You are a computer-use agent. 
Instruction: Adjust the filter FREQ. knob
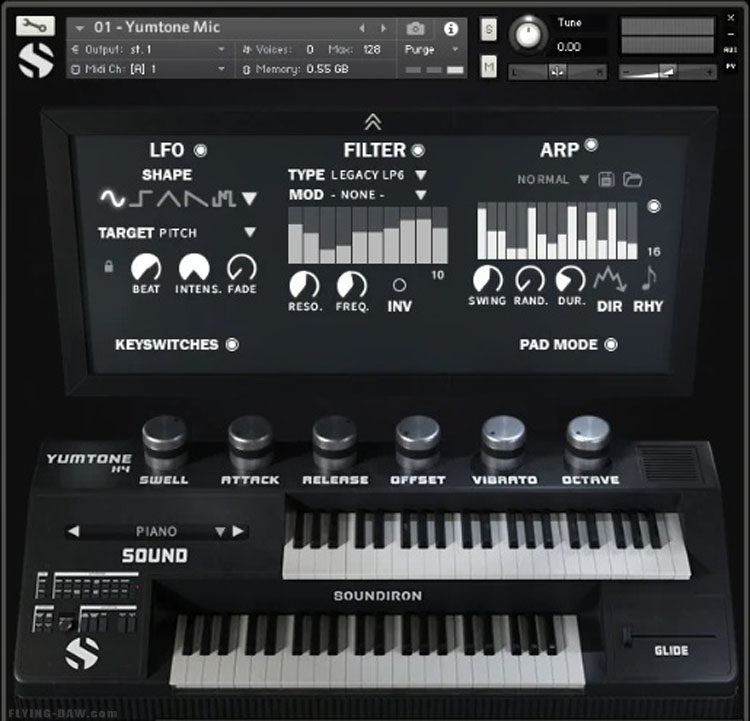pos(352,286)
